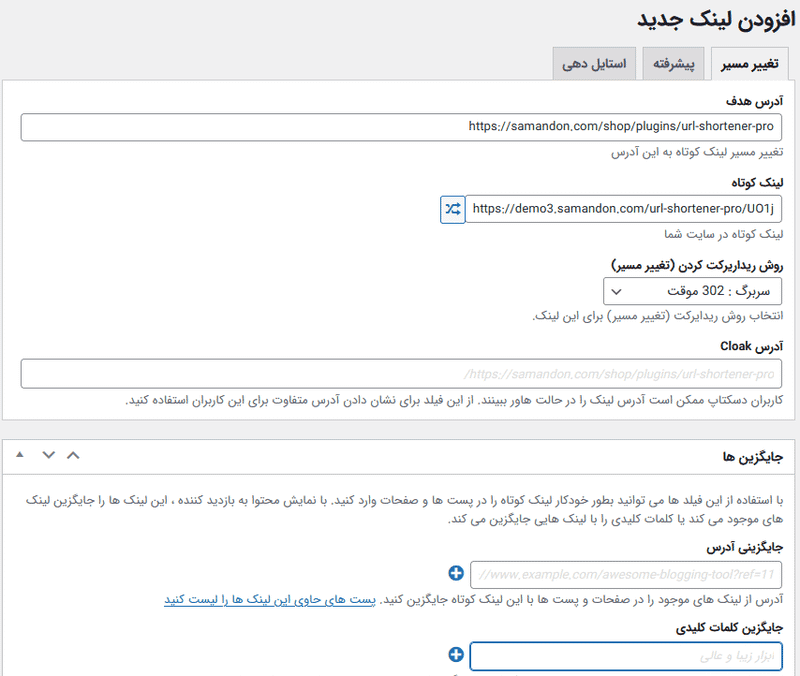Move جایگزین ها panel down with down chevron
Screen dimensions: 800x676
point(48,455)
